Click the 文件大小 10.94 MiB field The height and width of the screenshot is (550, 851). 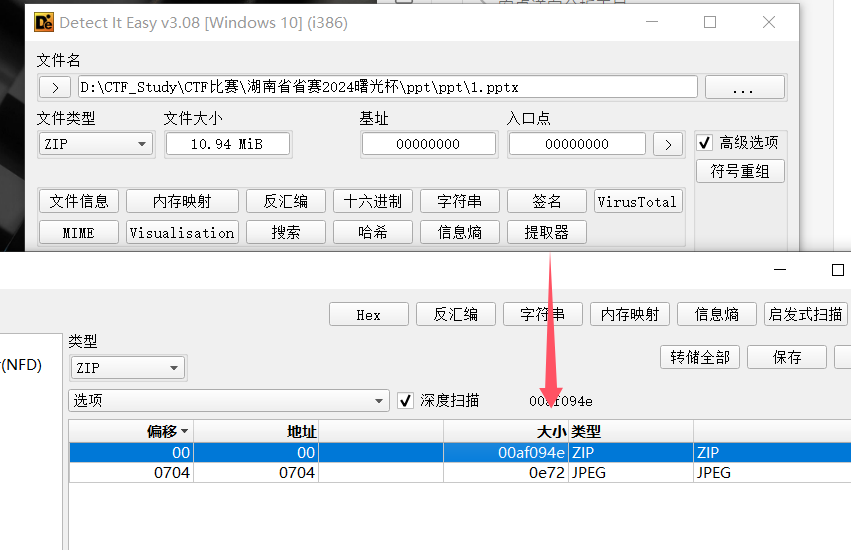[227, 144]
